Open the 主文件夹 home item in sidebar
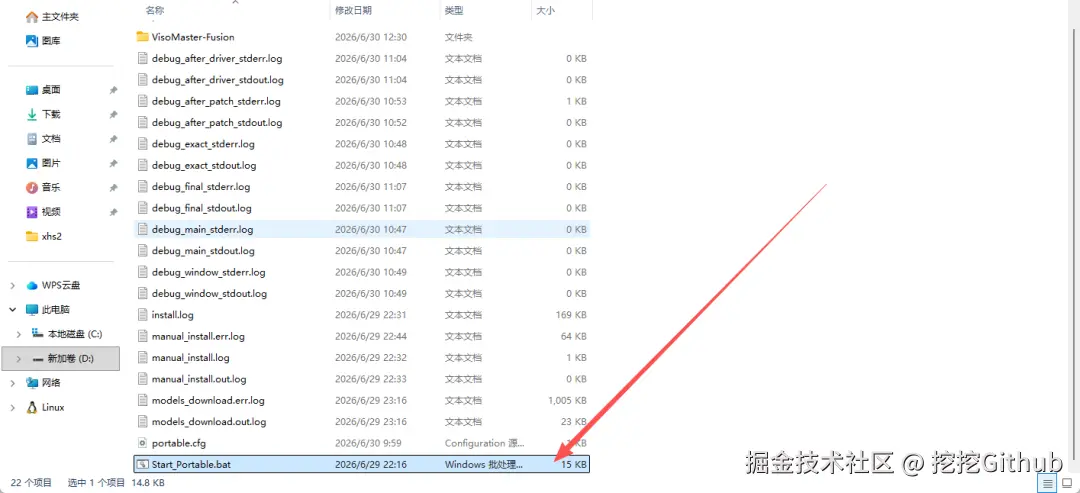This screenshot has width=1080, height=493. tap(52, 17)
